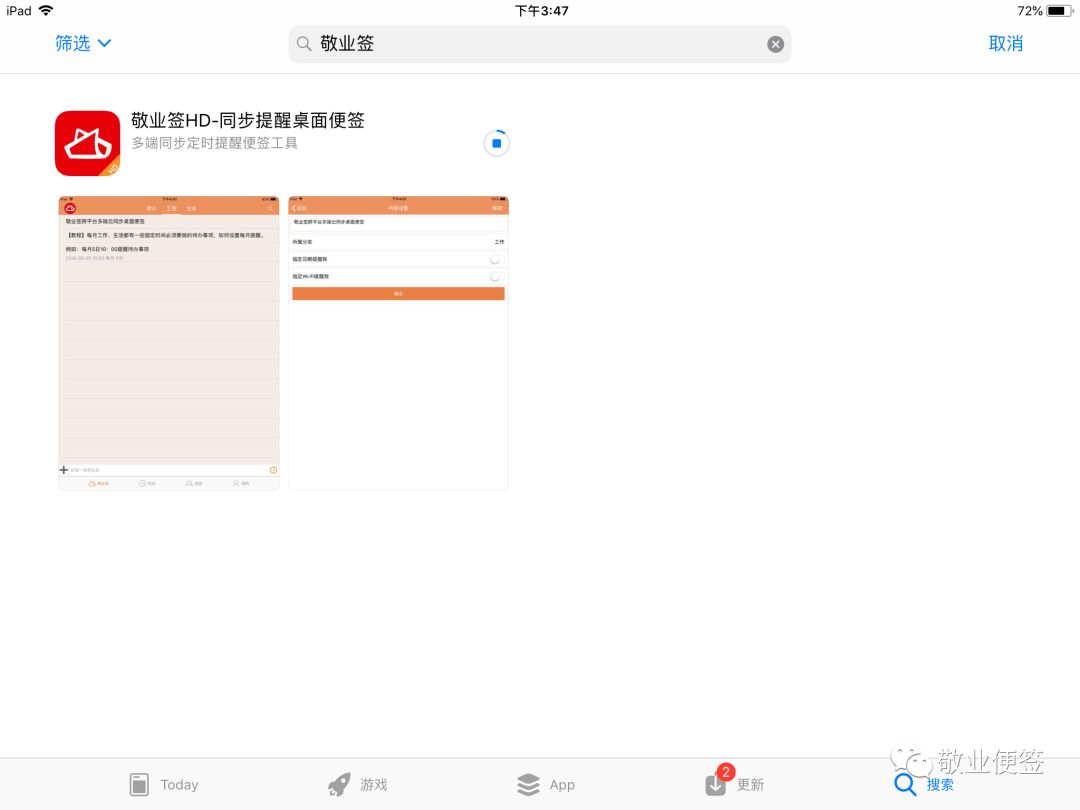1080x810 pixels.
Task: Select the 搜索 search tab
Action: (x=924, y=785)
